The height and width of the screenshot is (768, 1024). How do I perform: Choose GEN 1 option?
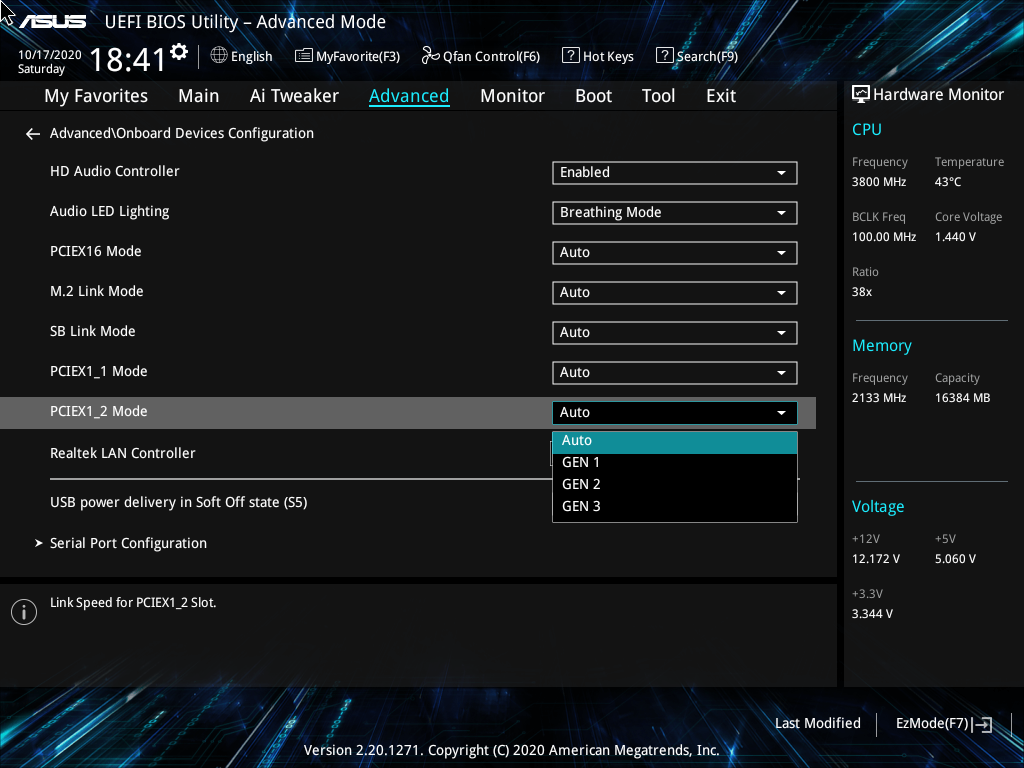[675, 462]
